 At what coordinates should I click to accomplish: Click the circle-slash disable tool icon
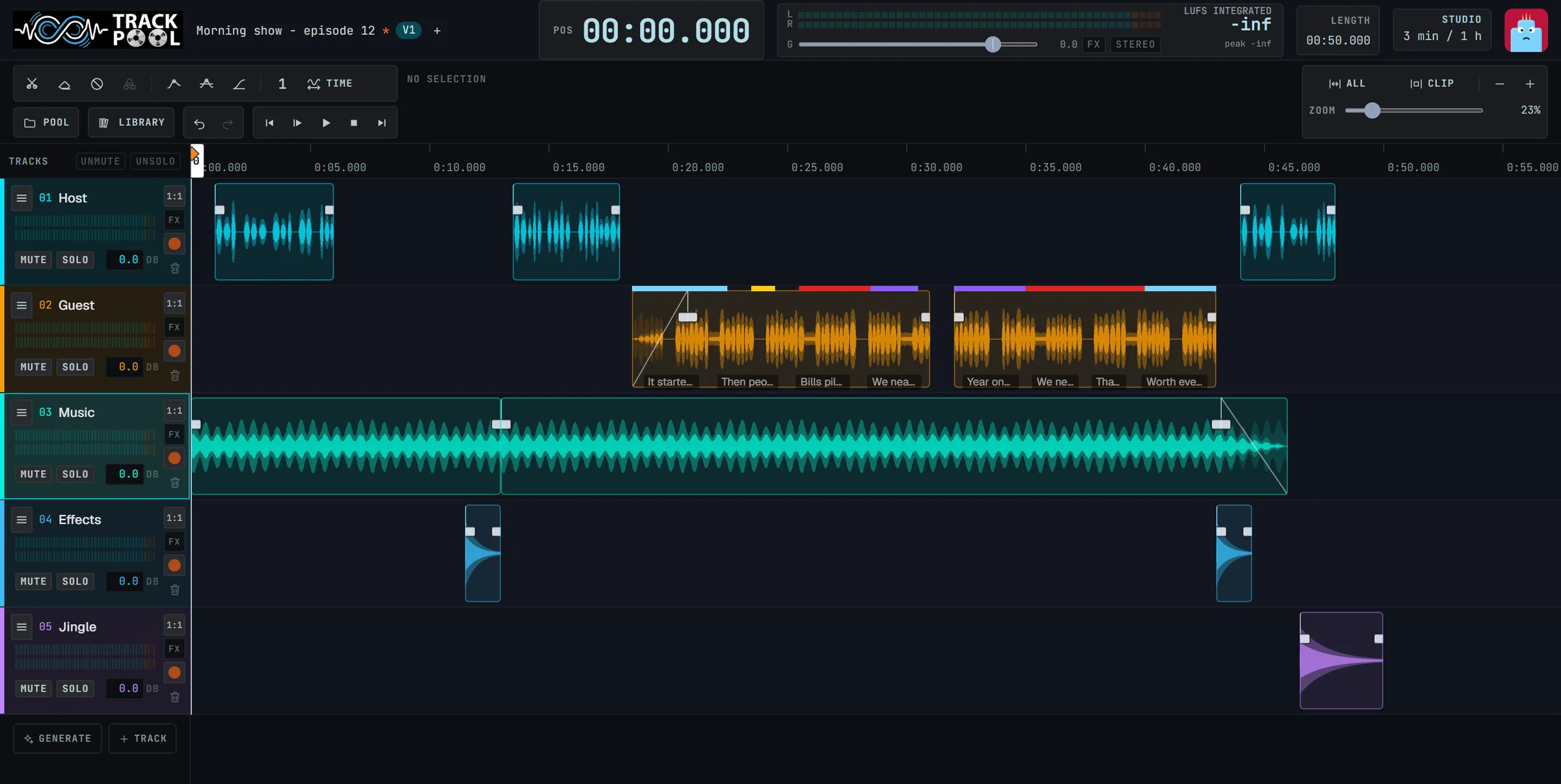97,84
